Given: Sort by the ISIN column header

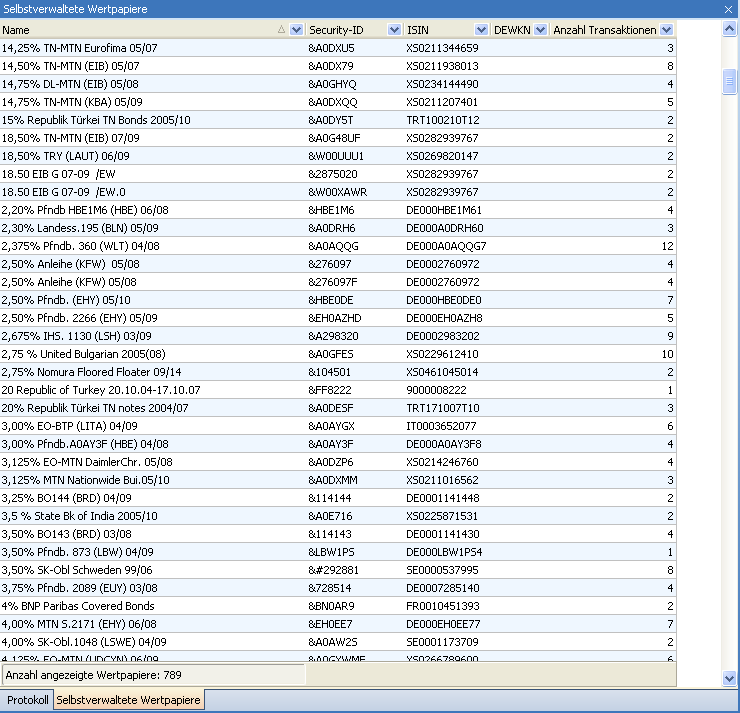Looking at the screenshot, I should click(x=438, y=30).
